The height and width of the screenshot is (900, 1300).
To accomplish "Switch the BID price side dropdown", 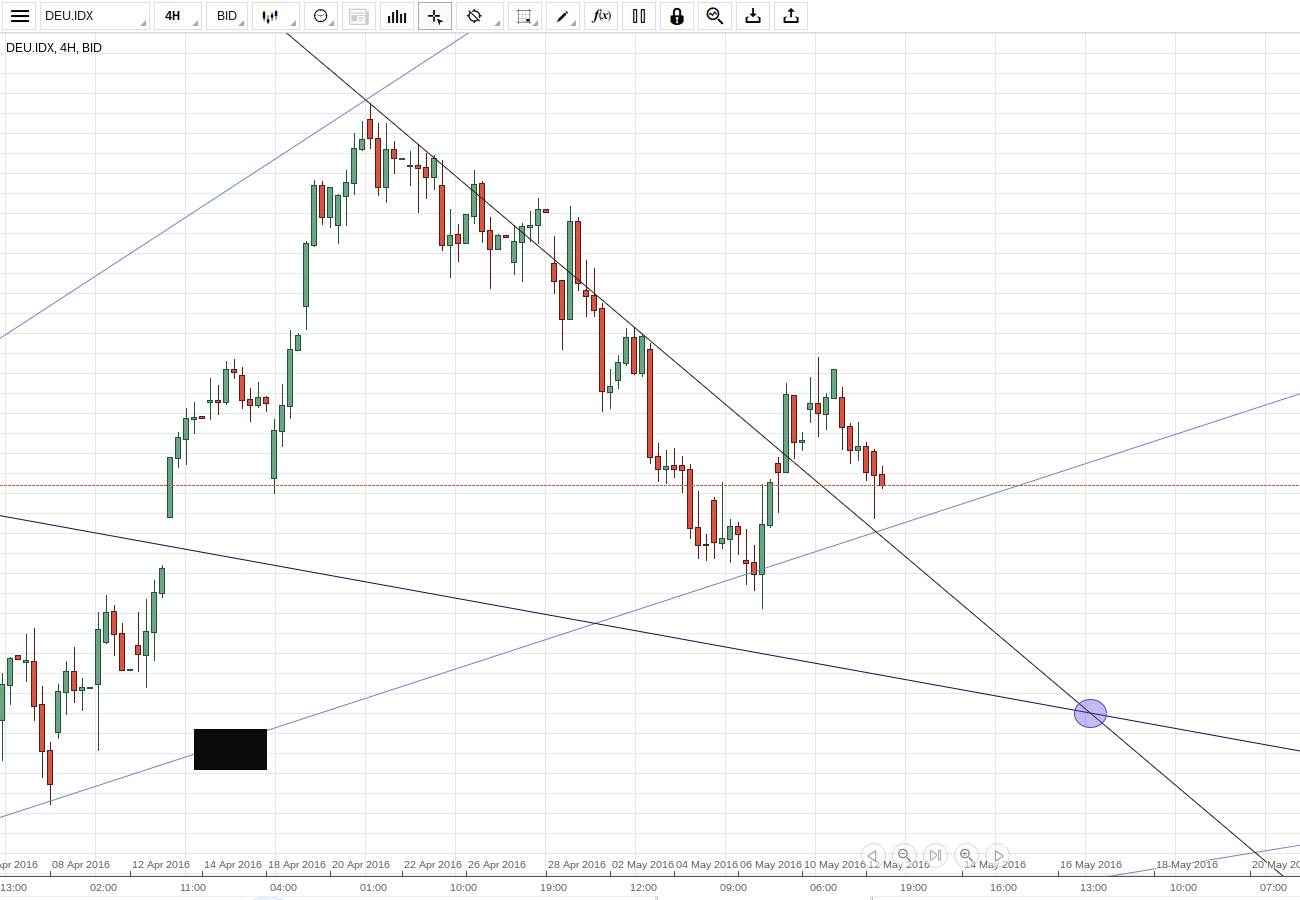I will (227, 16).
